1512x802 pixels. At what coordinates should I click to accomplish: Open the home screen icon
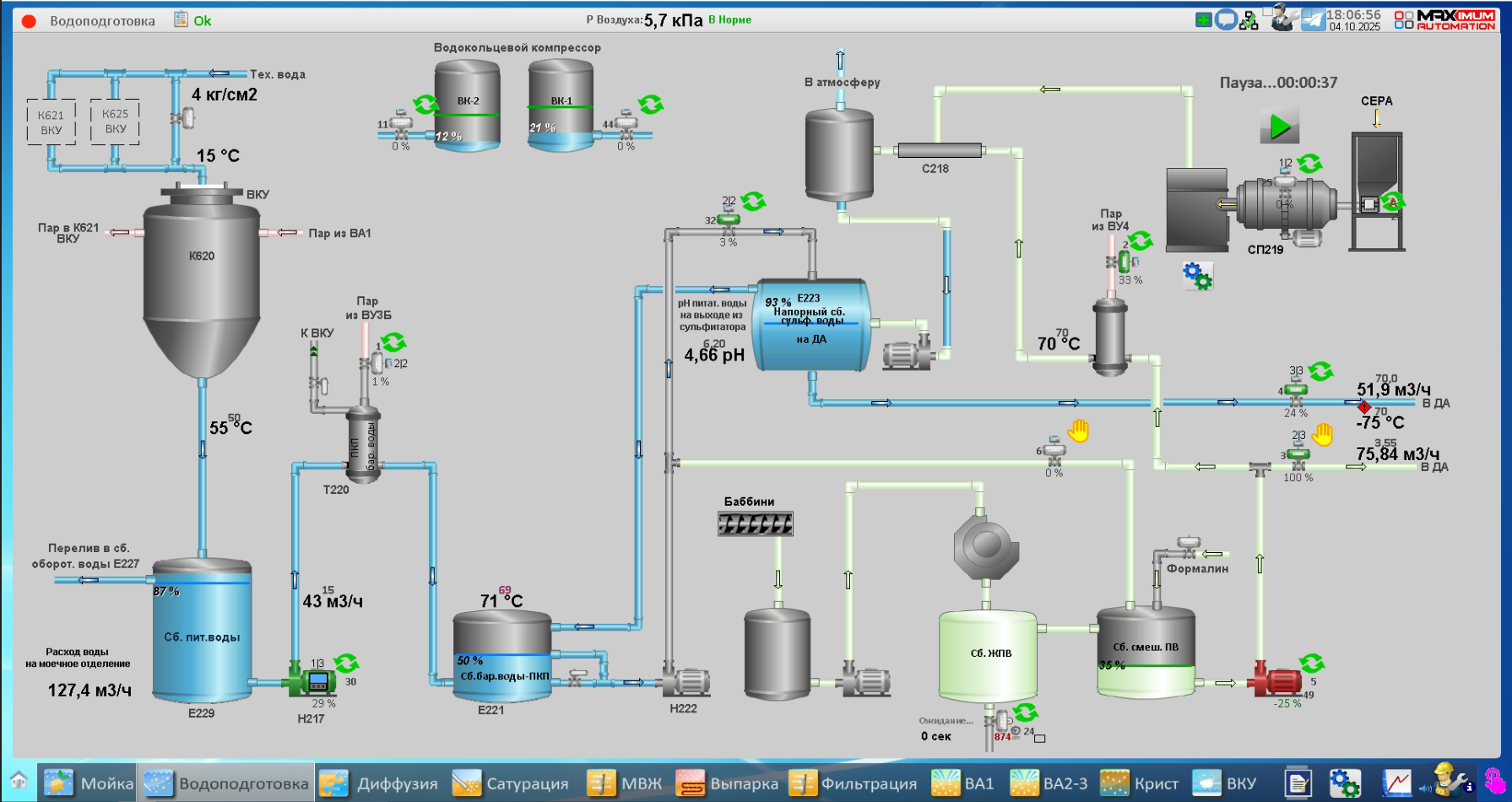(19, 781)
